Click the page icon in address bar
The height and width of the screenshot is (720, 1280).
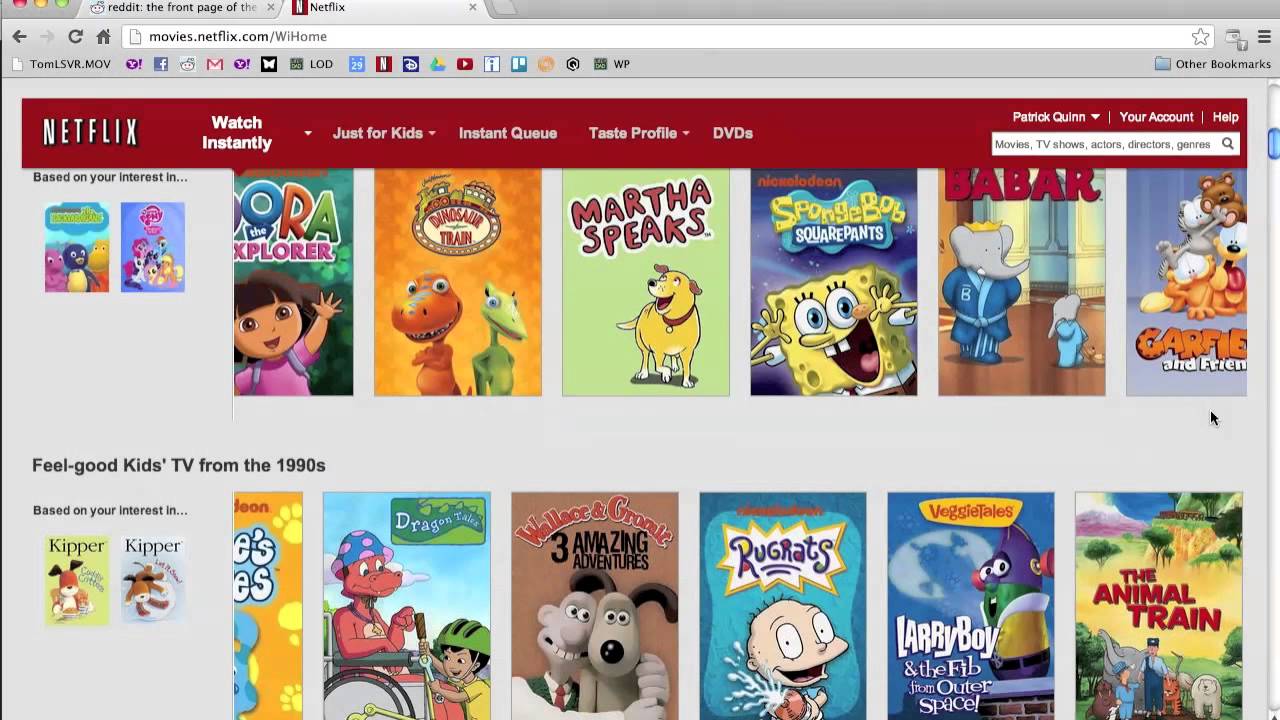point(137,36)
